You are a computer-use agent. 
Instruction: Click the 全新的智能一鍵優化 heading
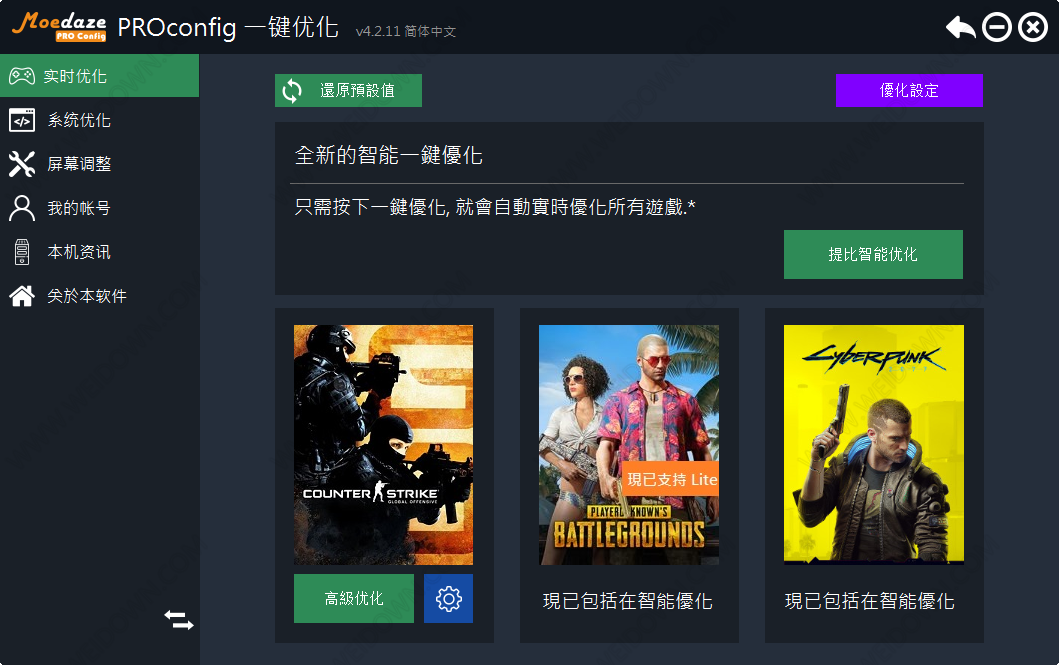tap(389, 155)
